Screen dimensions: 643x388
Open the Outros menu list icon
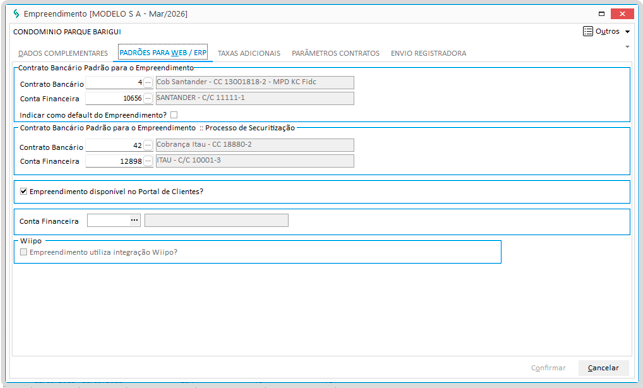588,31
